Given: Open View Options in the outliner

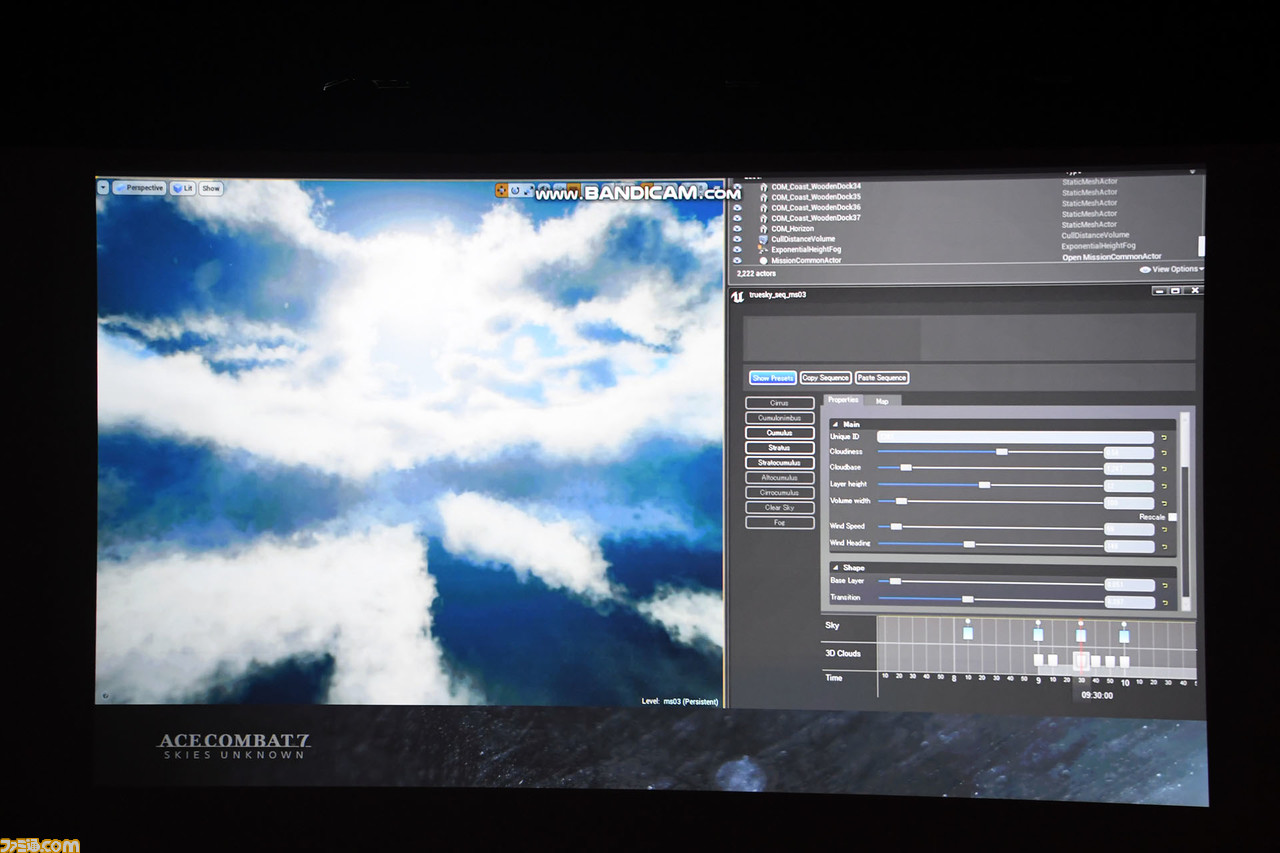Looking at the screenshot, I should pyautogui.click(x=1171, y=270).
